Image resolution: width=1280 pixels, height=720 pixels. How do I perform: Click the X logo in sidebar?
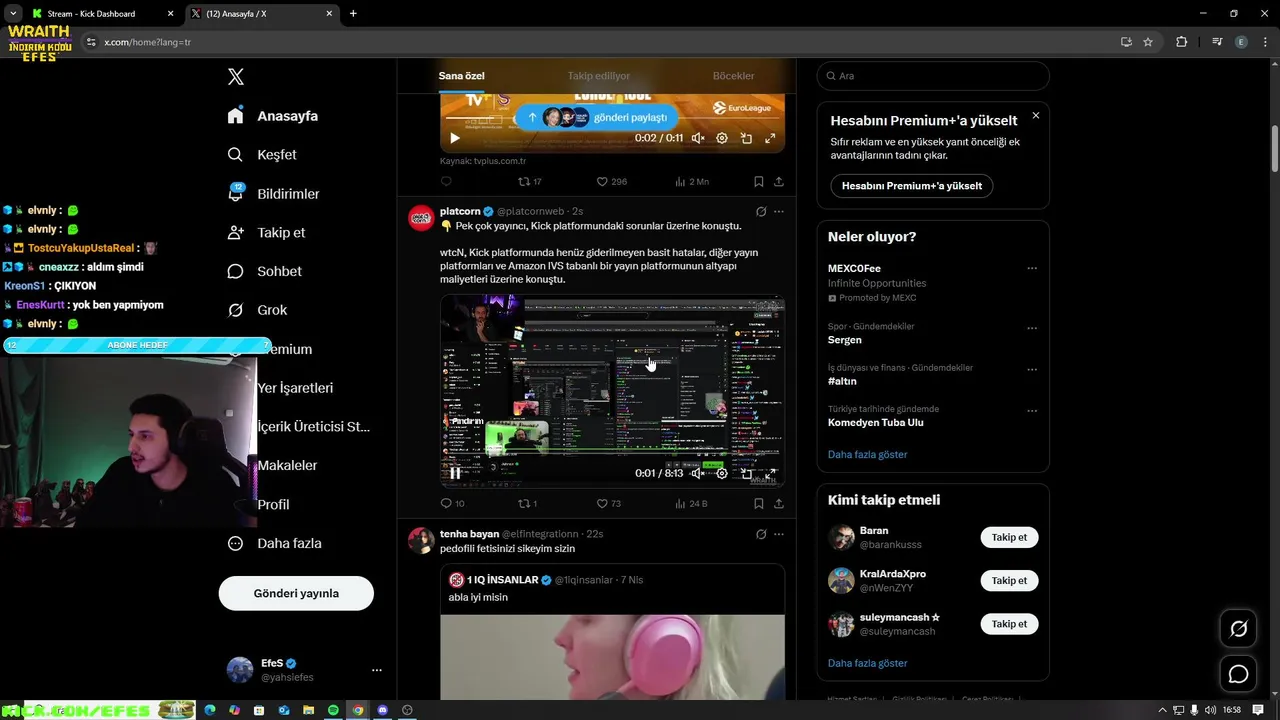[x=235, y=77]
